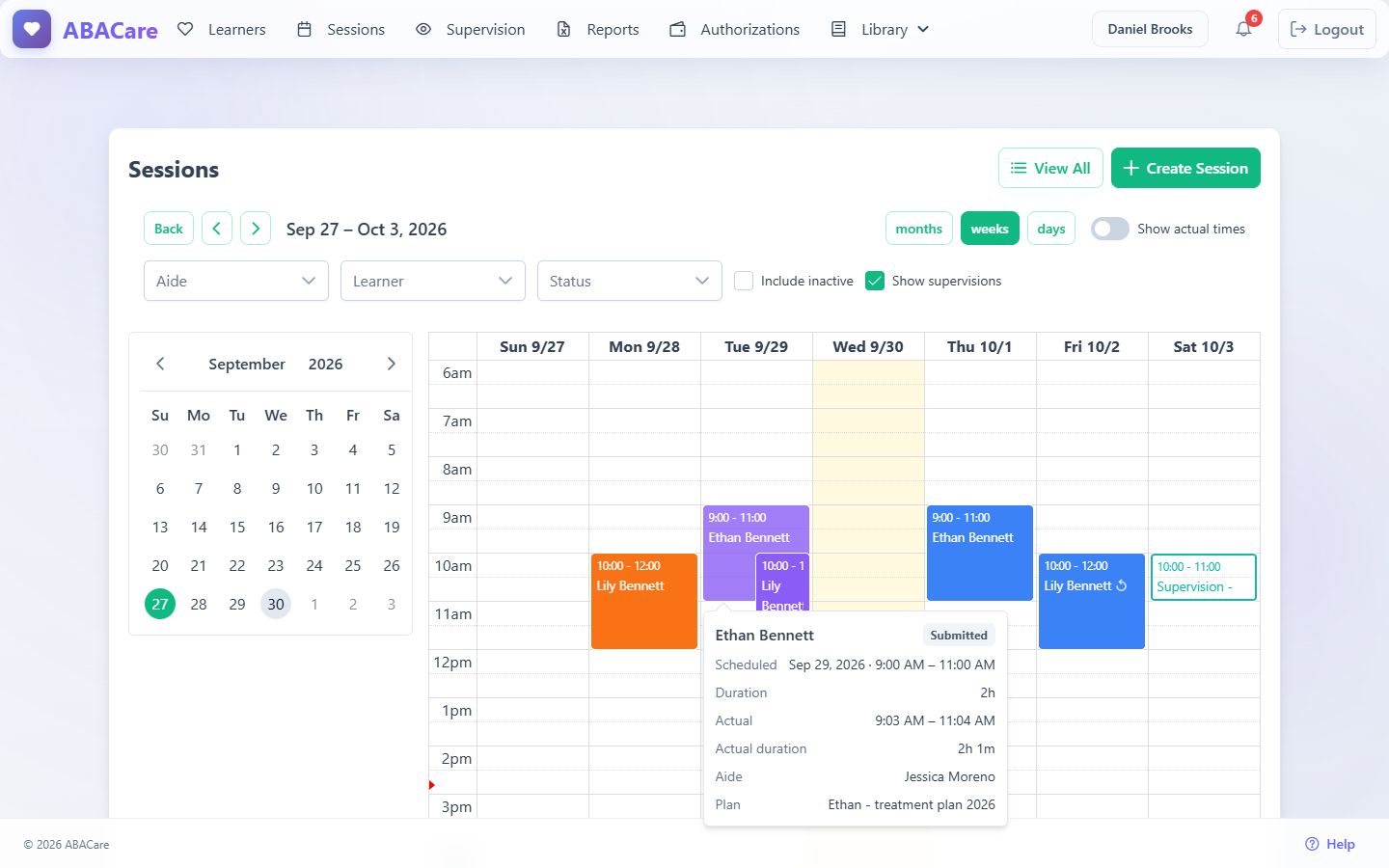
Task: Expand the Library menu
Action: coord(881,29)
